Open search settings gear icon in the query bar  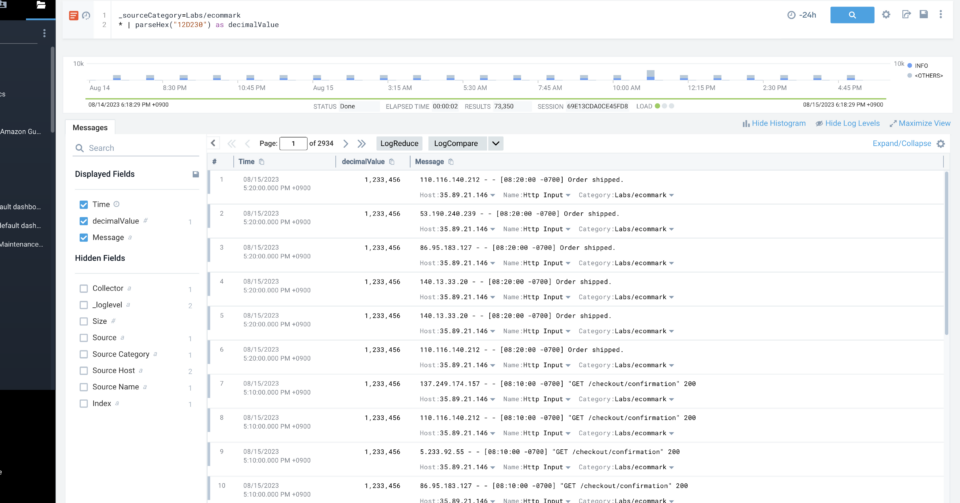pos(886,14)
